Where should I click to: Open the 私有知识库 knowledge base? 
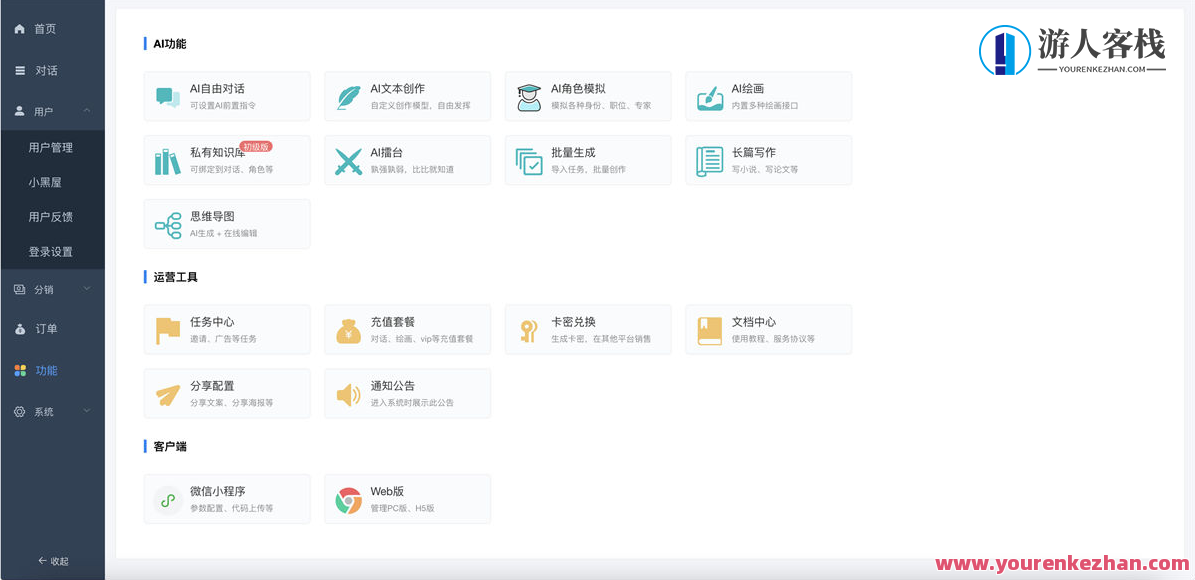pos(226,160)
